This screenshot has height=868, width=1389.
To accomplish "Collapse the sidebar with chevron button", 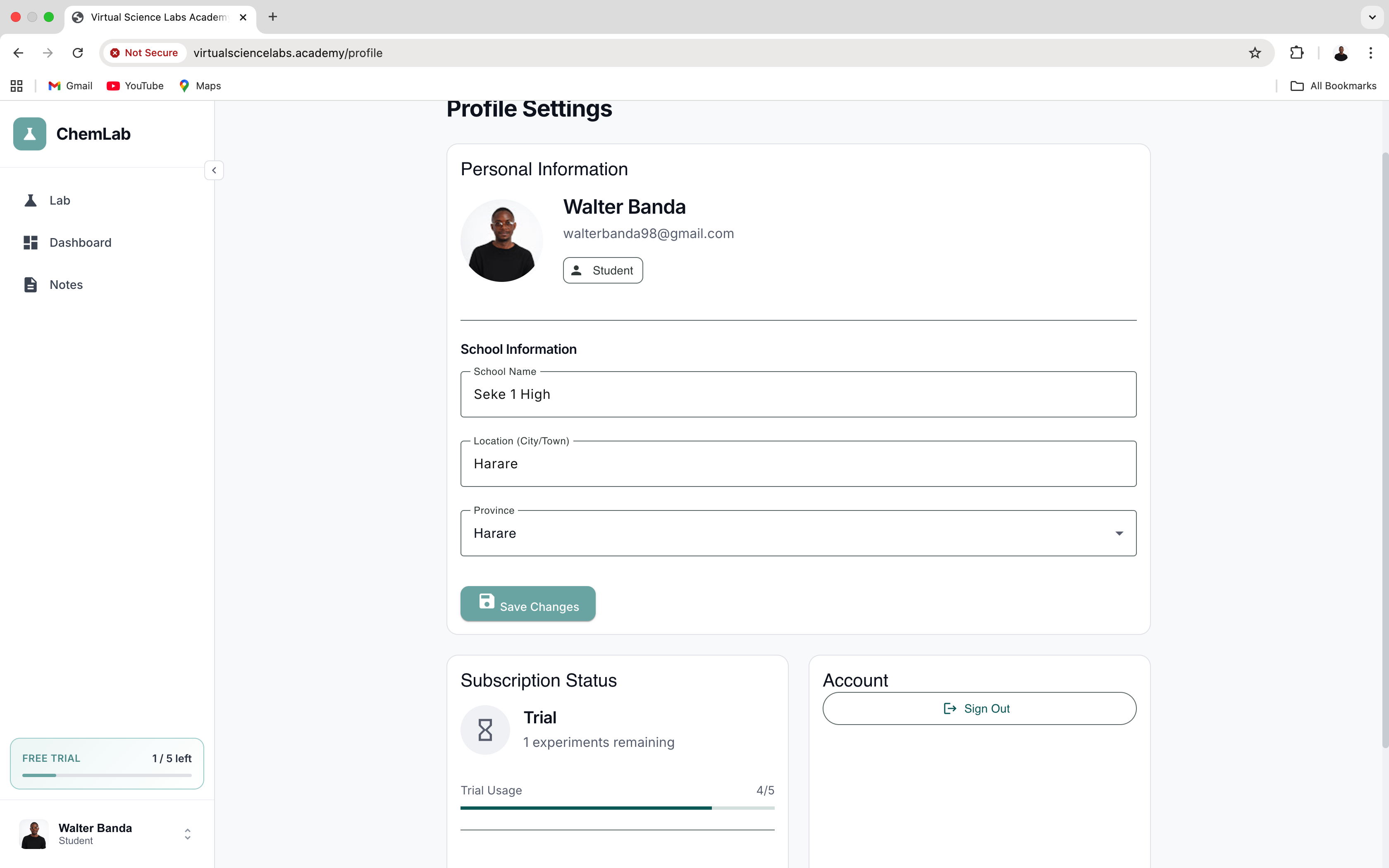I will click(214, 170).
